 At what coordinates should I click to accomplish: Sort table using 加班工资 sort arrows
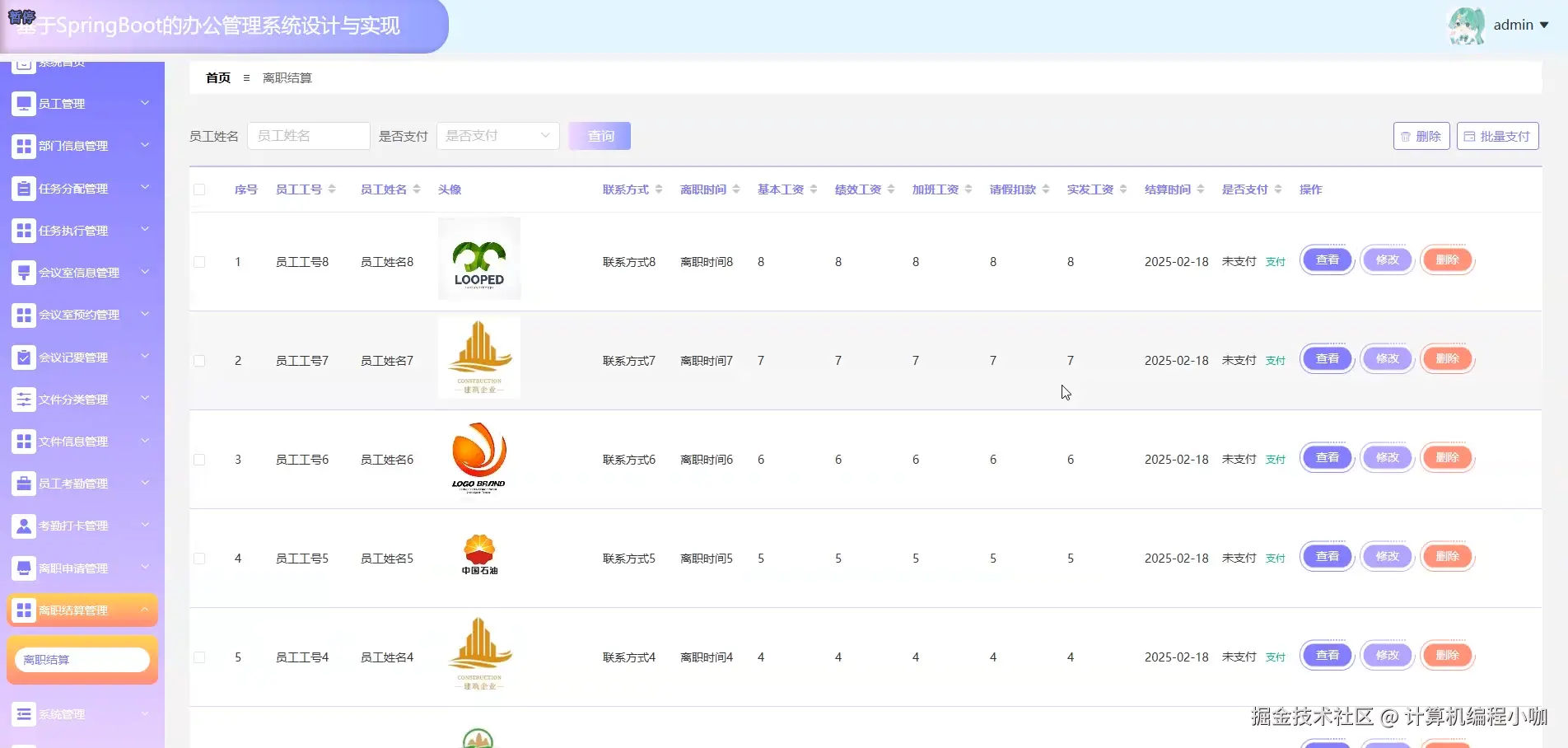[x=968, y=189]
